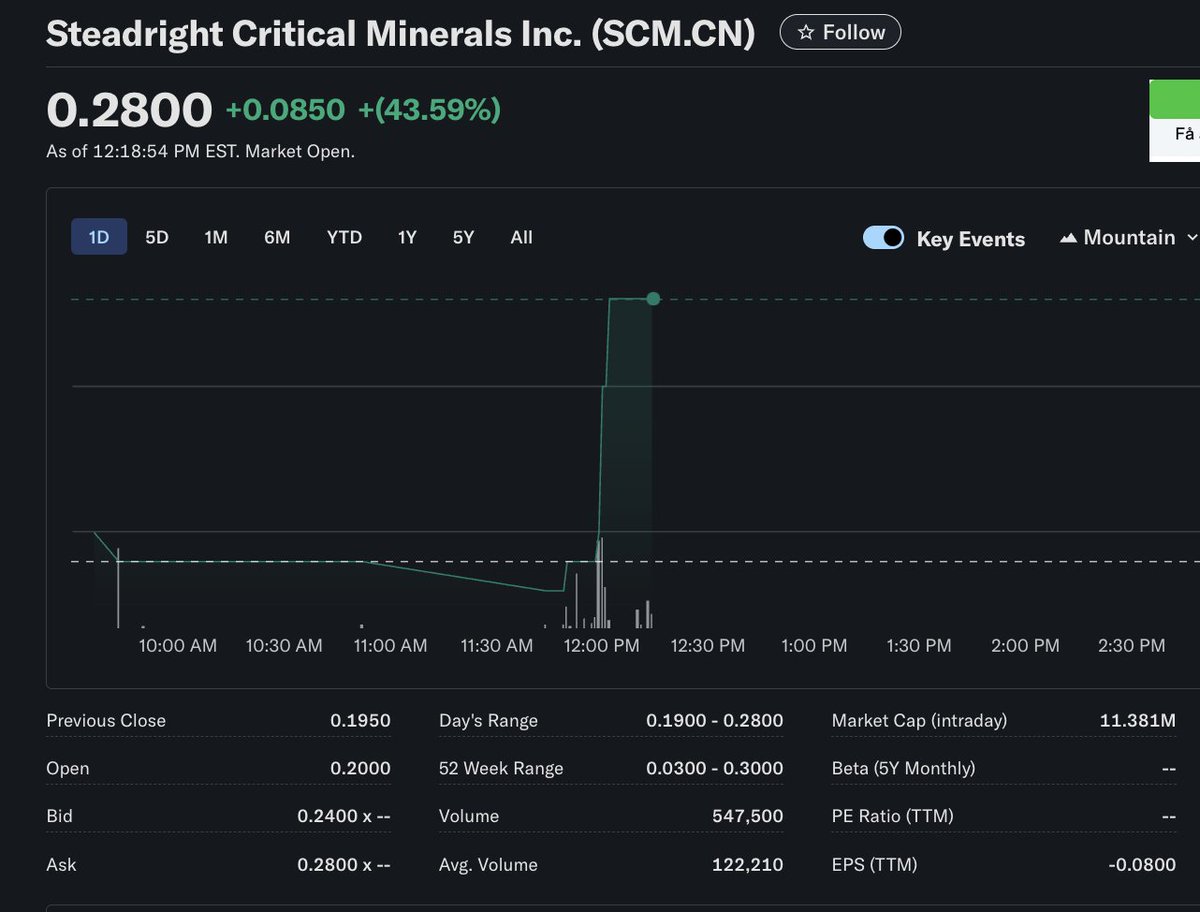This screenshot has width=1200, height=912.
Task: Show the All-time chart
Action: (x=521, y=237)
